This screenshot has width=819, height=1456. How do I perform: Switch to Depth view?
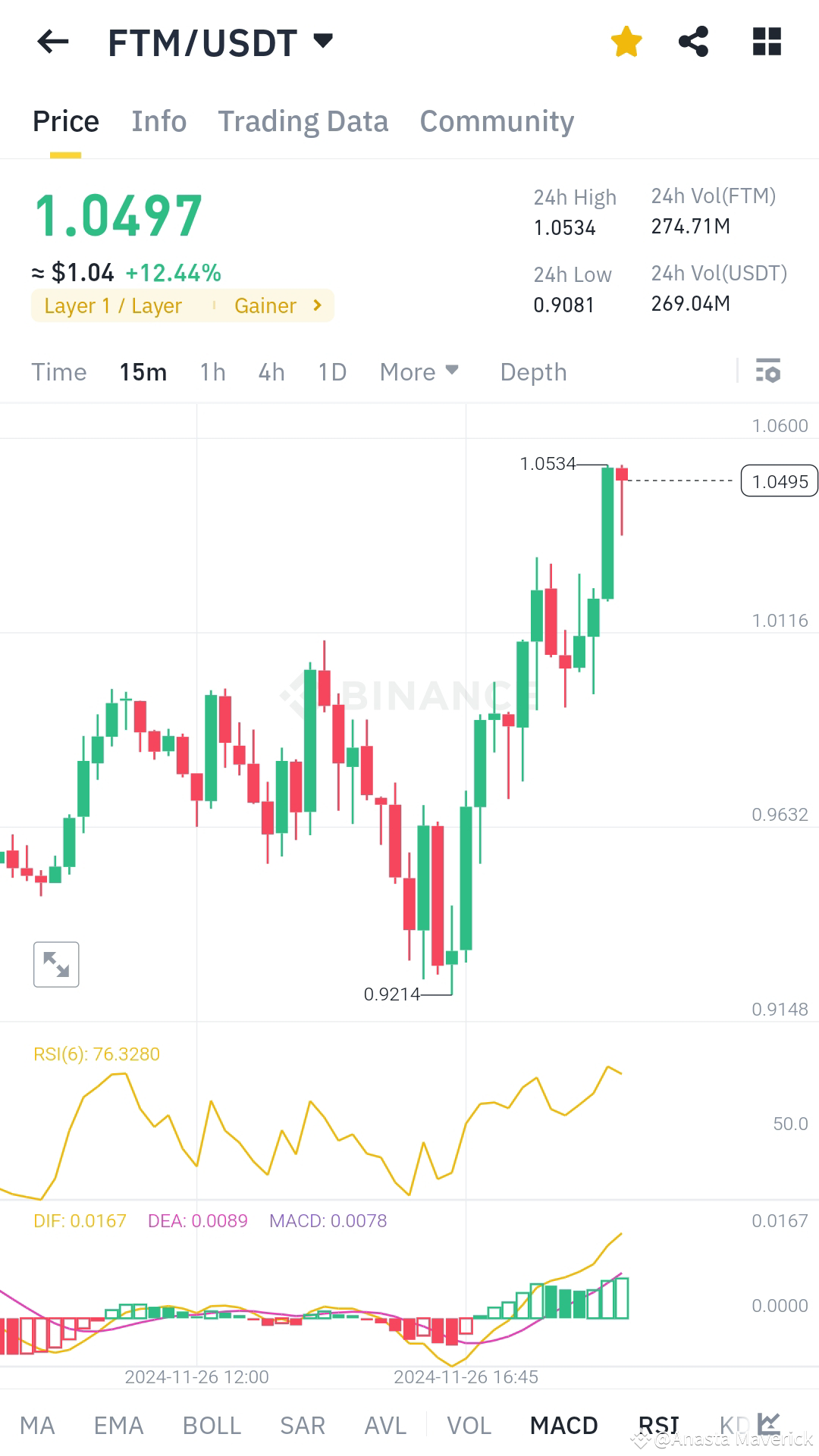click(533, 371)
